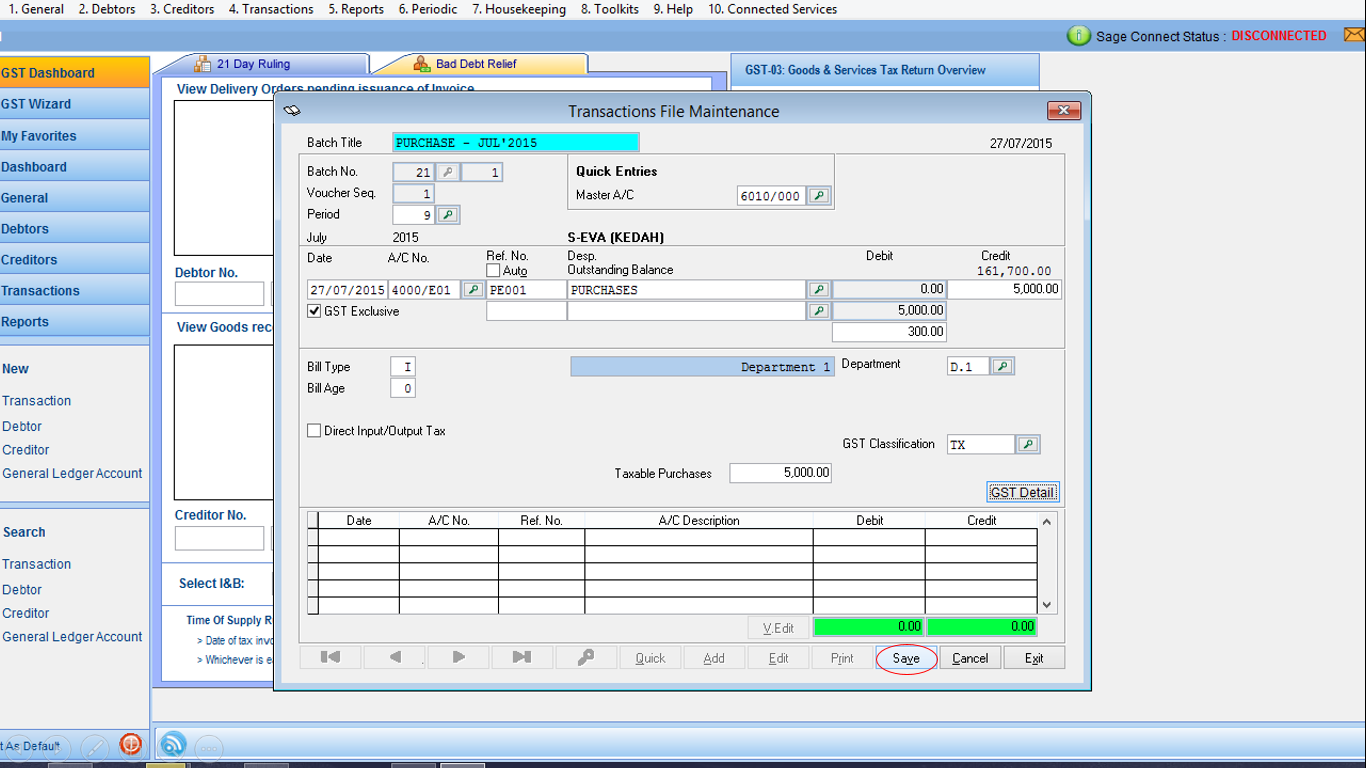Go to the last record
Image resolution: width=1366 pixels, height=768 pixels.
[x=522, y=658]
